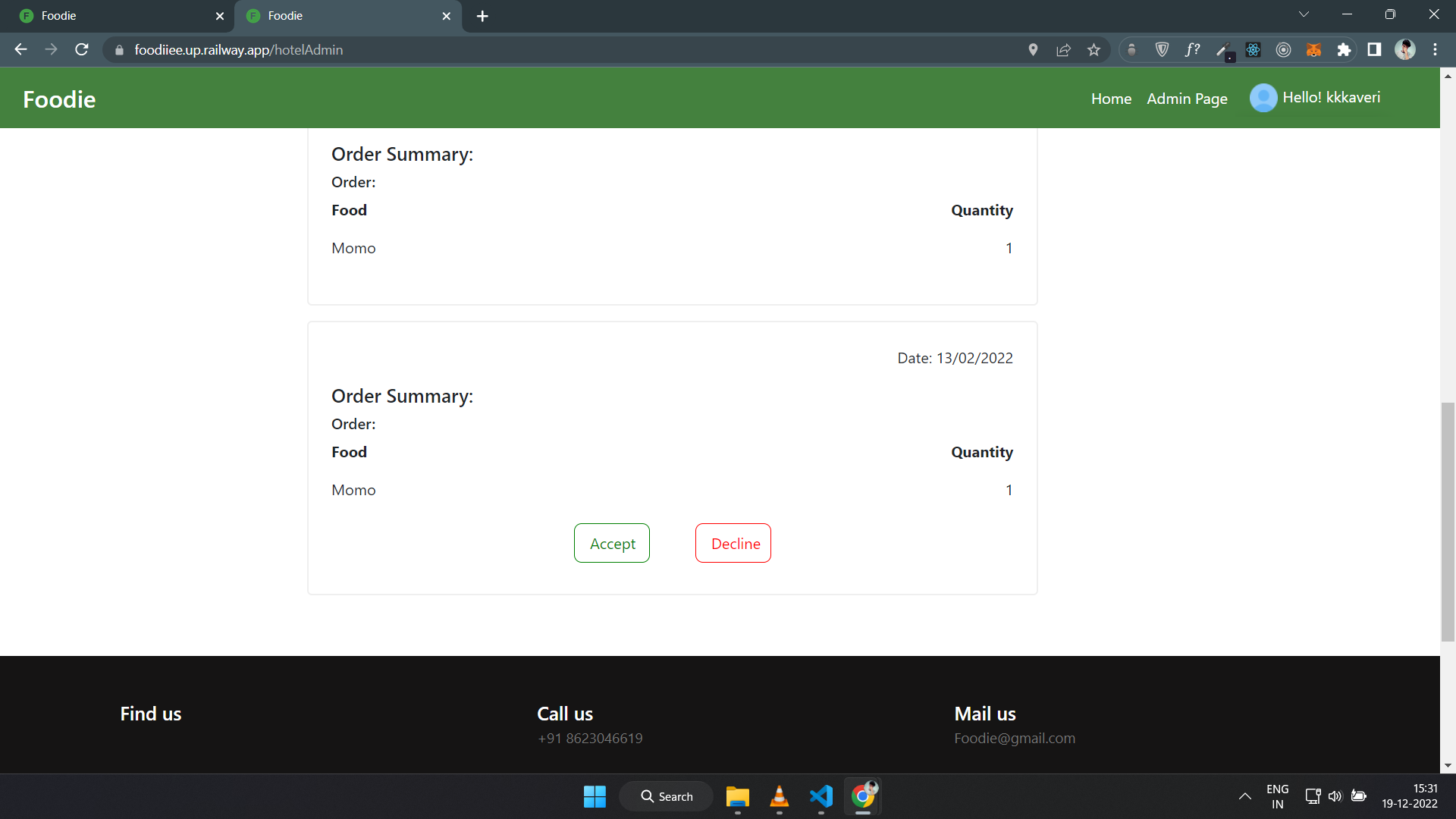This screenshot has width=1456, height=819.
Task: Open the React Developer Tools extension icon
Action: [x=1253, y=50]
